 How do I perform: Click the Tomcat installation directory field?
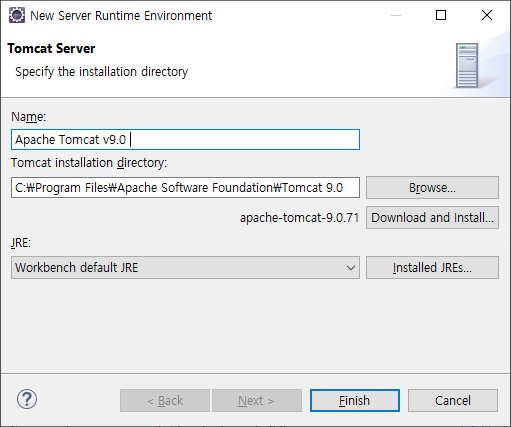pyautogui.click(x=185, y=188)
